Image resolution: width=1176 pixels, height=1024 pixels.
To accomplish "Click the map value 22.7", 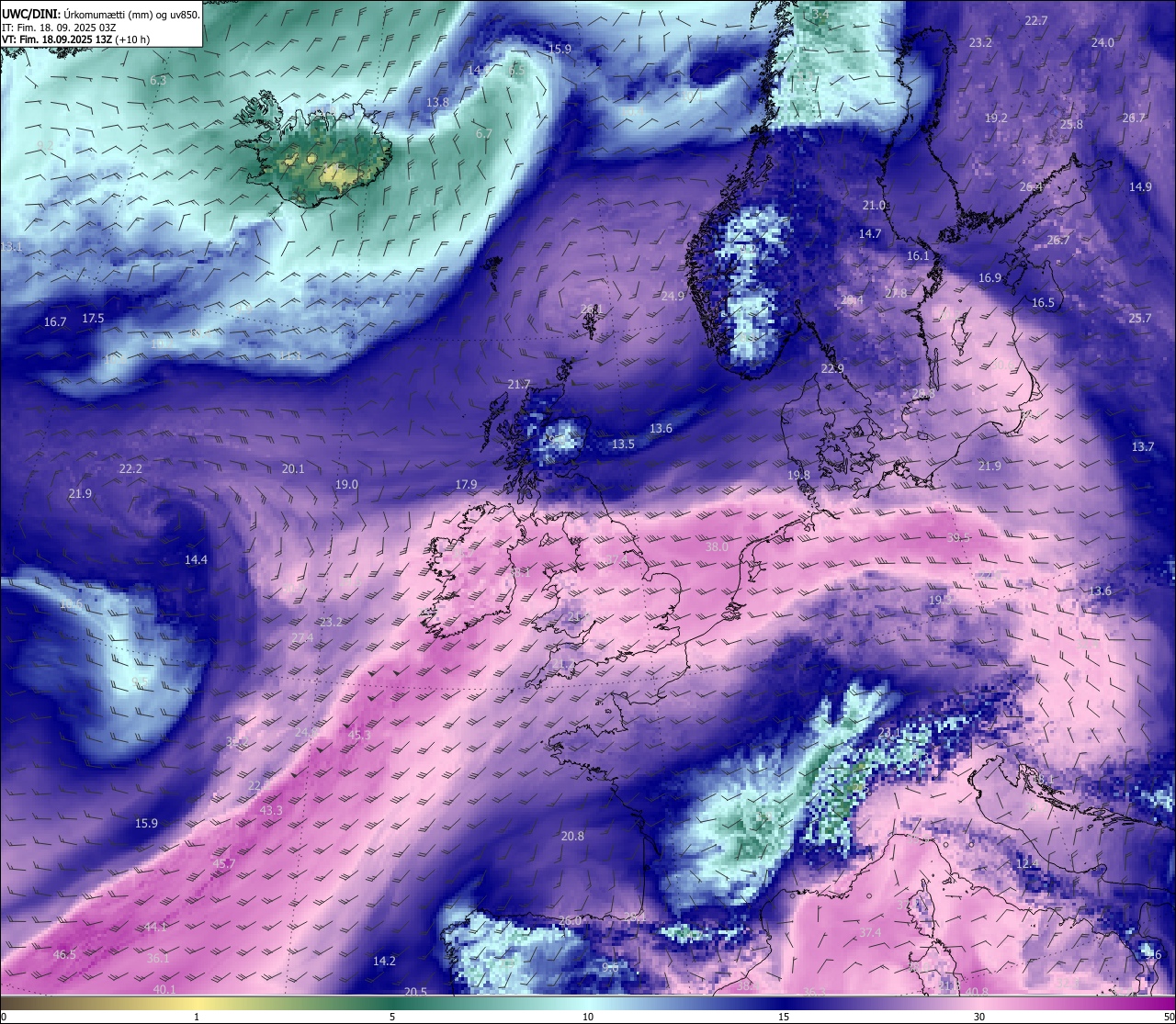I will pos(1036,20).
